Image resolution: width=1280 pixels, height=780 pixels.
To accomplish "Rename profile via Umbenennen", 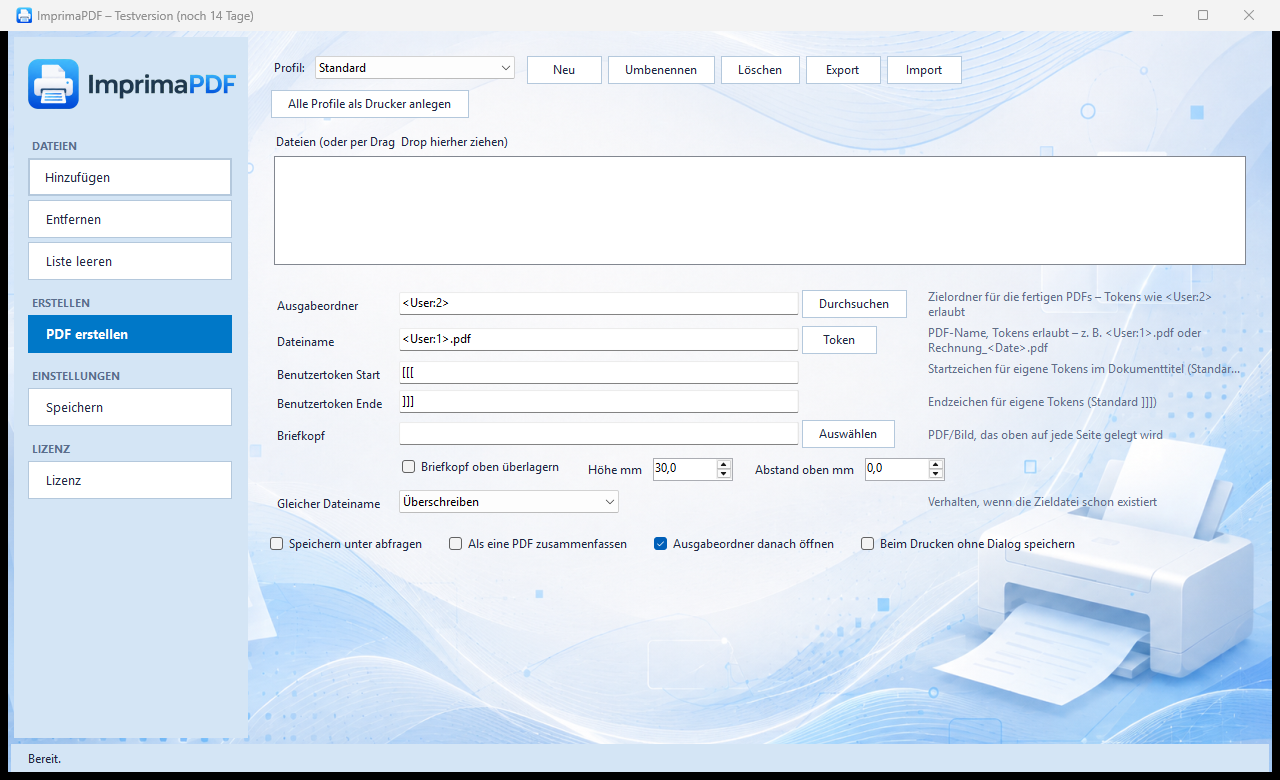I will [661, 70].
